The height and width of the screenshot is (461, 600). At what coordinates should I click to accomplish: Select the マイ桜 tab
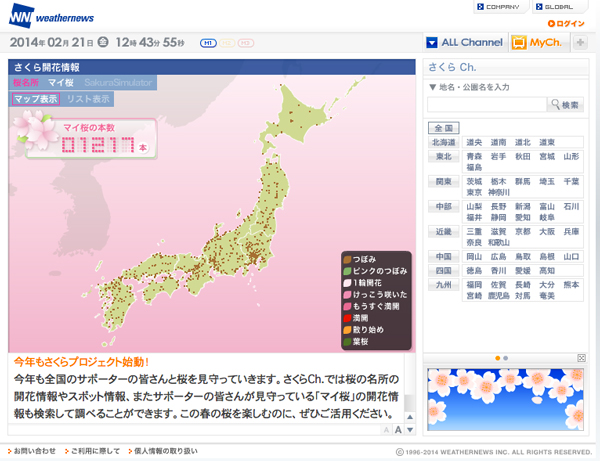(61, 82)
